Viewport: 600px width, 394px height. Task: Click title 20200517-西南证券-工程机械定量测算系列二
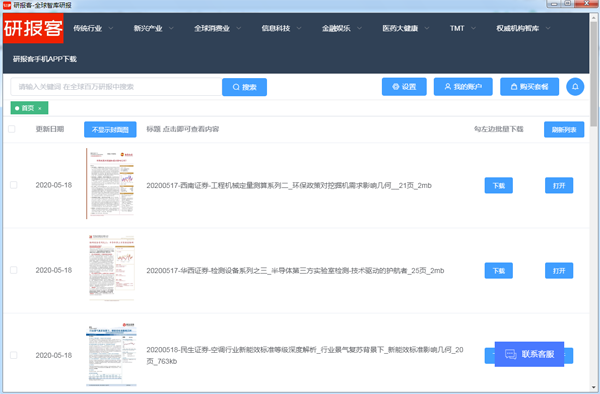pyautogui.click(x=289, y=186)
